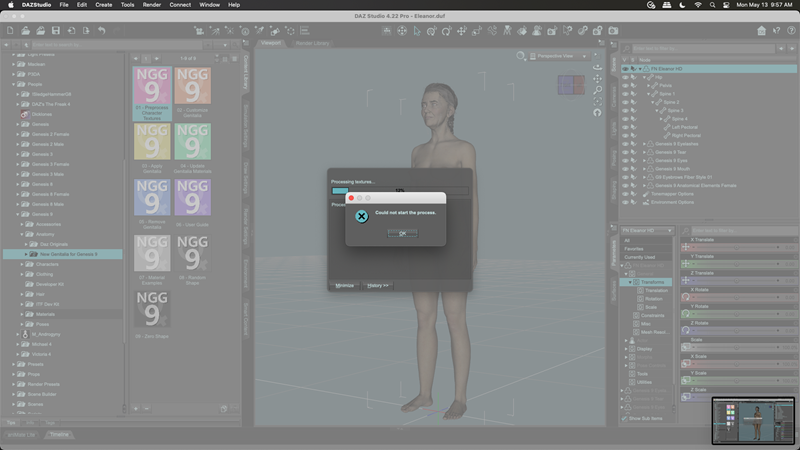Select the Node Selection arrow tool
This screenshot has width=800, height=450.
[417, 31]
